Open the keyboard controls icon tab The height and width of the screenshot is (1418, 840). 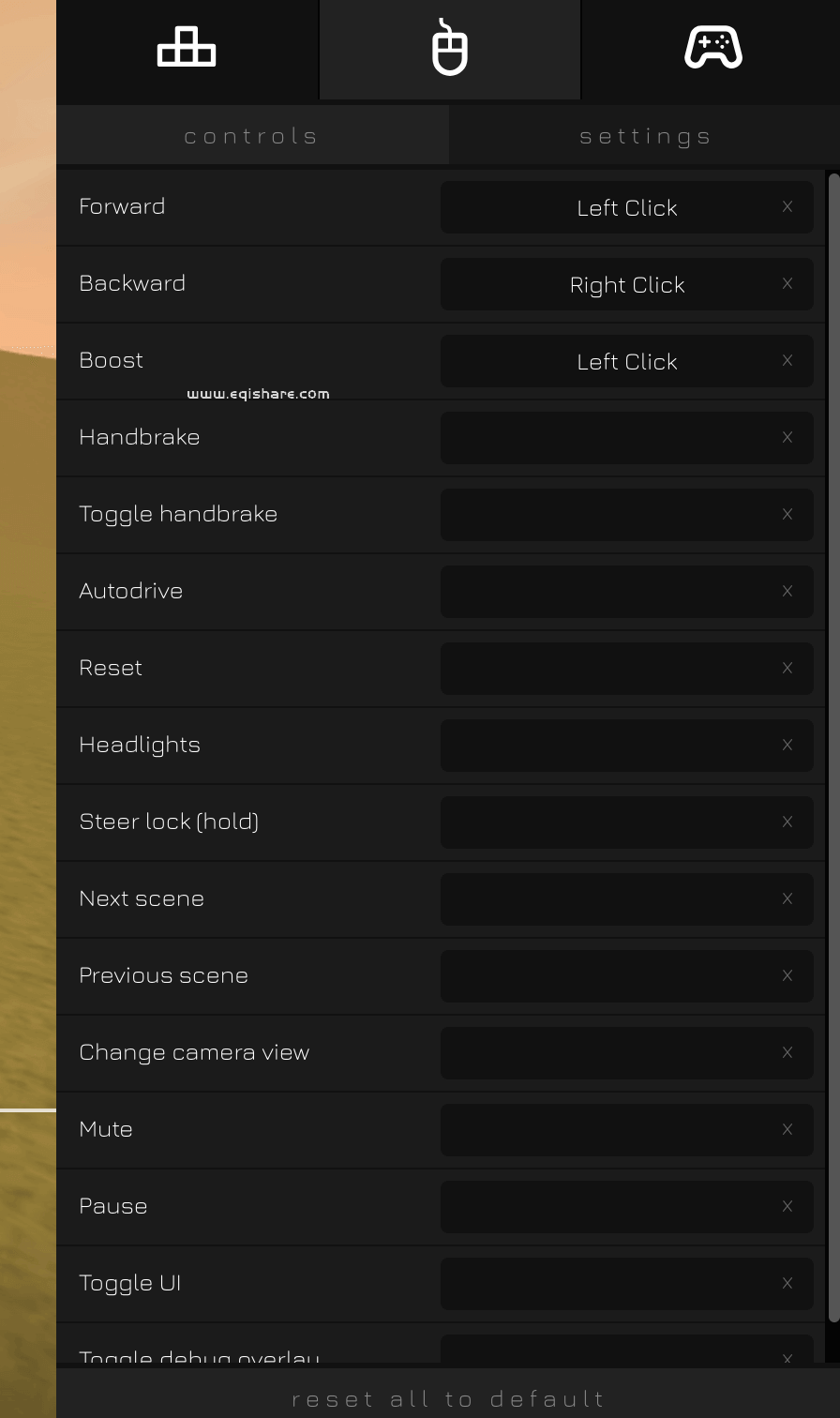187,48
